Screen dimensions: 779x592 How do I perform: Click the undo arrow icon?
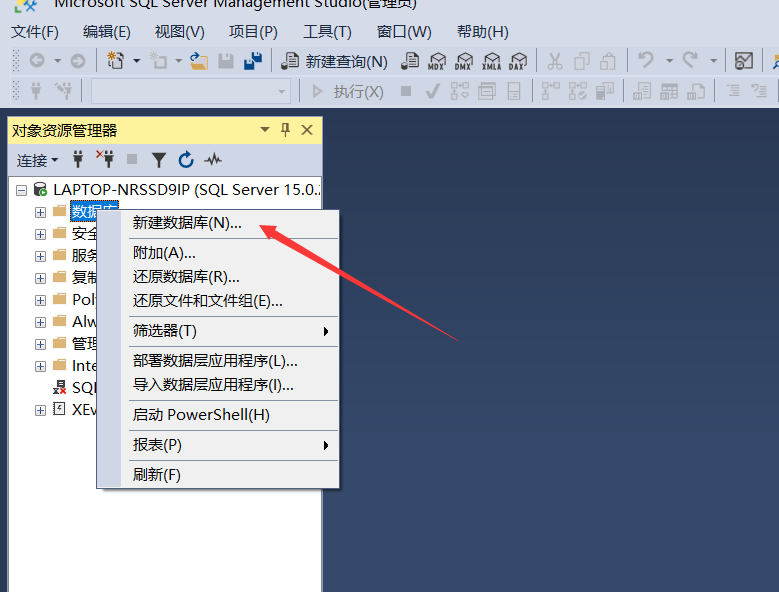[x=646, y=60]
